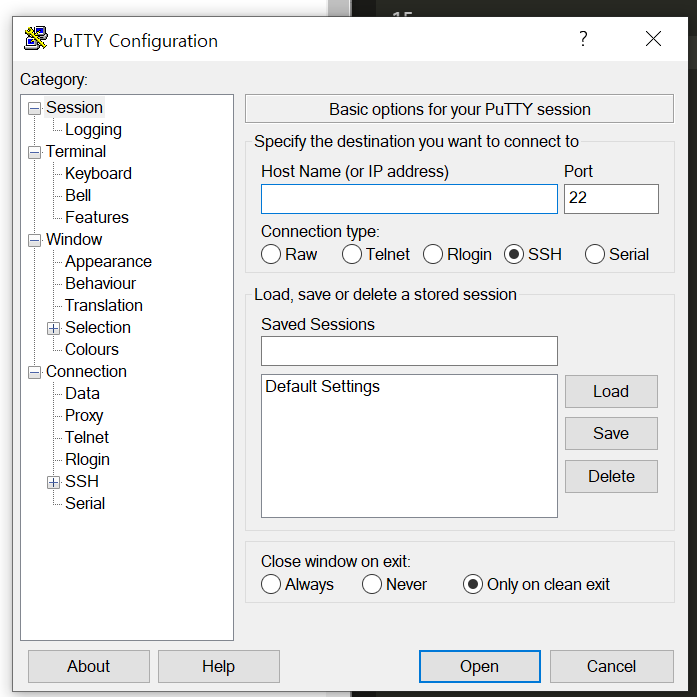Image resolution: width=697 pixels, height=697 pixels.
Task: Choose the Serial connection type
Action: click(x=595, y=254)
